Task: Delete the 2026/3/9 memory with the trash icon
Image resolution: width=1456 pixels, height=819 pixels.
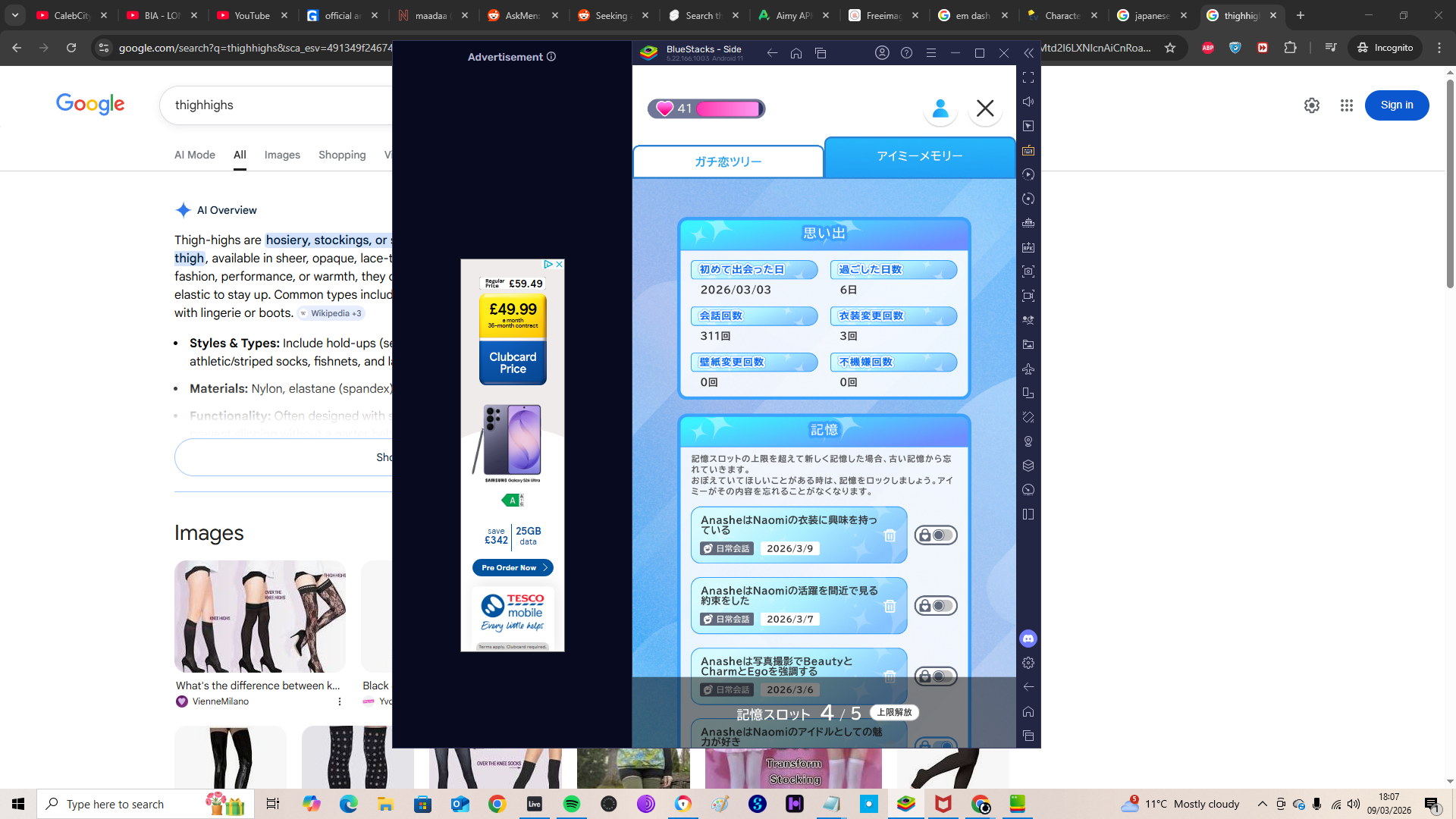Action: pos(890,535)
